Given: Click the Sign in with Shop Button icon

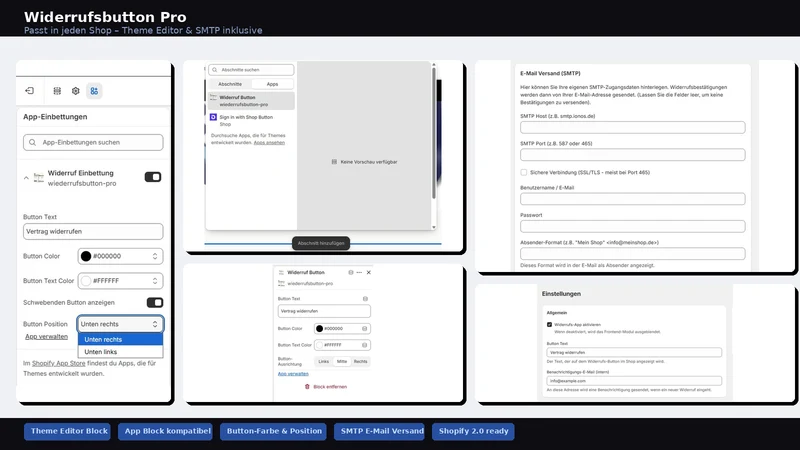Looking at the screenshot, I should click(x=213, y=117).
